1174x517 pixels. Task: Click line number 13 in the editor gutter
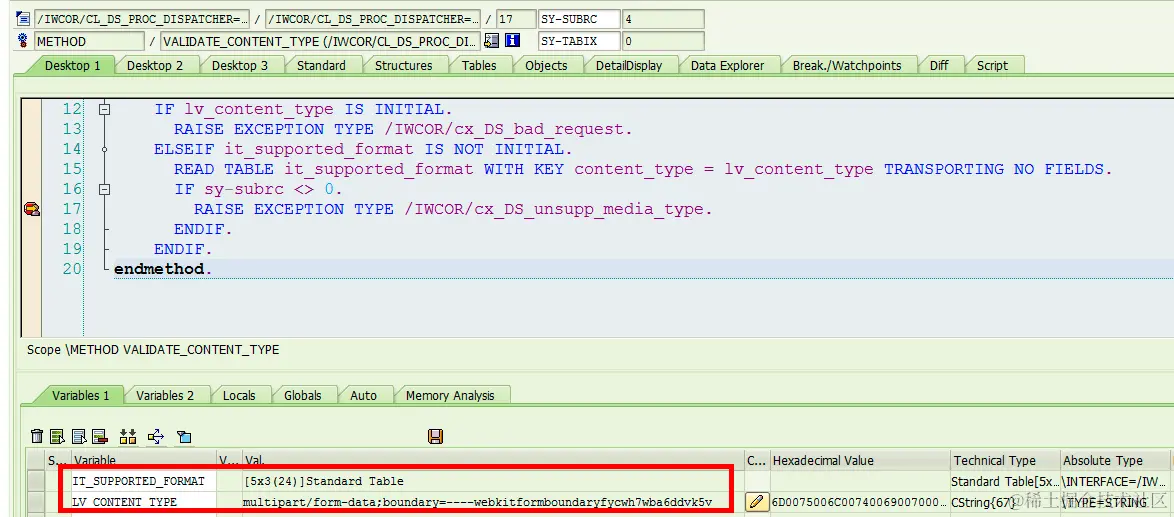coord(72,129)
